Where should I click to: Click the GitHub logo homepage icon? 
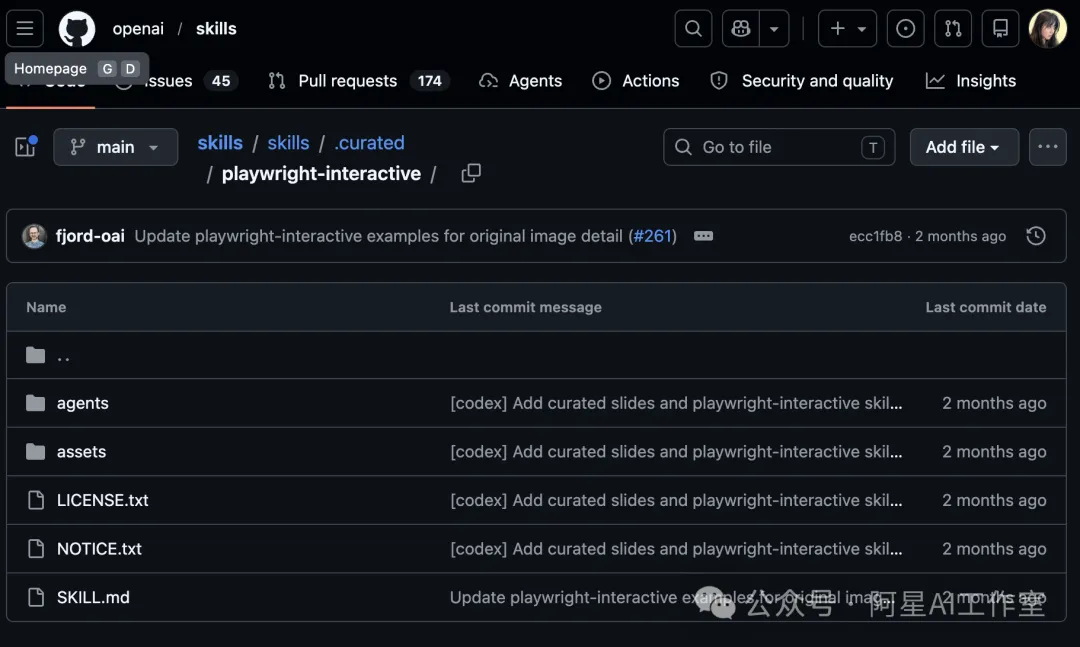(x=76, y=28)
